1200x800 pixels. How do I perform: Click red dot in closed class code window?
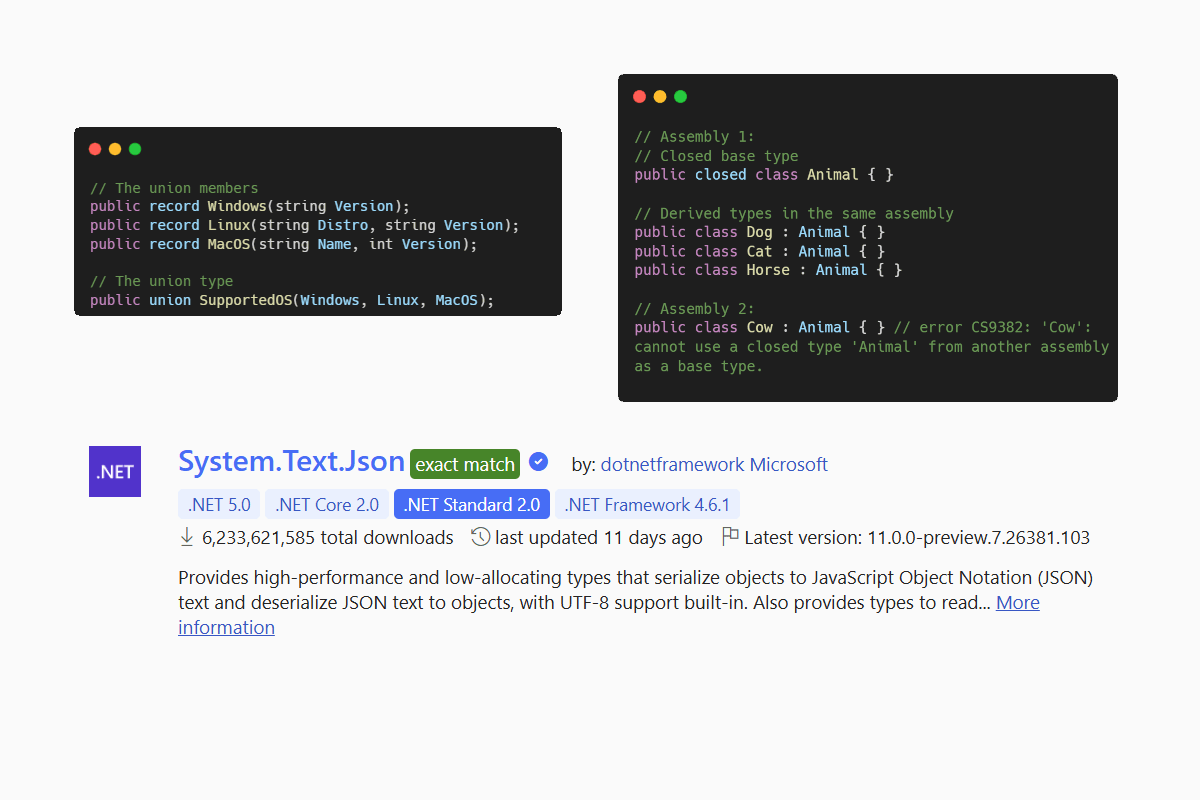coord(640,96)
